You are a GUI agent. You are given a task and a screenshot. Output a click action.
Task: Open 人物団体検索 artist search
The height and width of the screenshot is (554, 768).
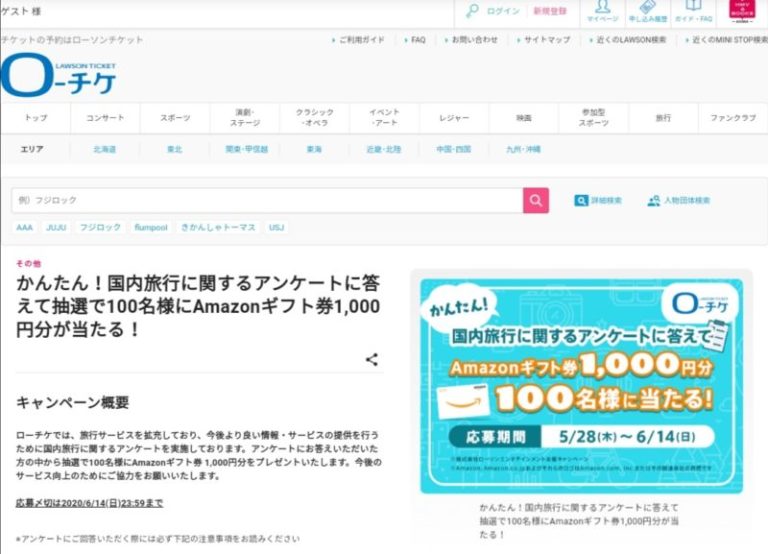678,200
